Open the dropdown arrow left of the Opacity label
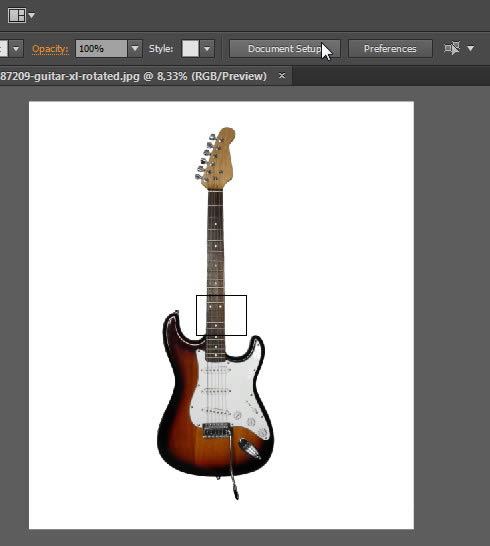 (16, 49)
